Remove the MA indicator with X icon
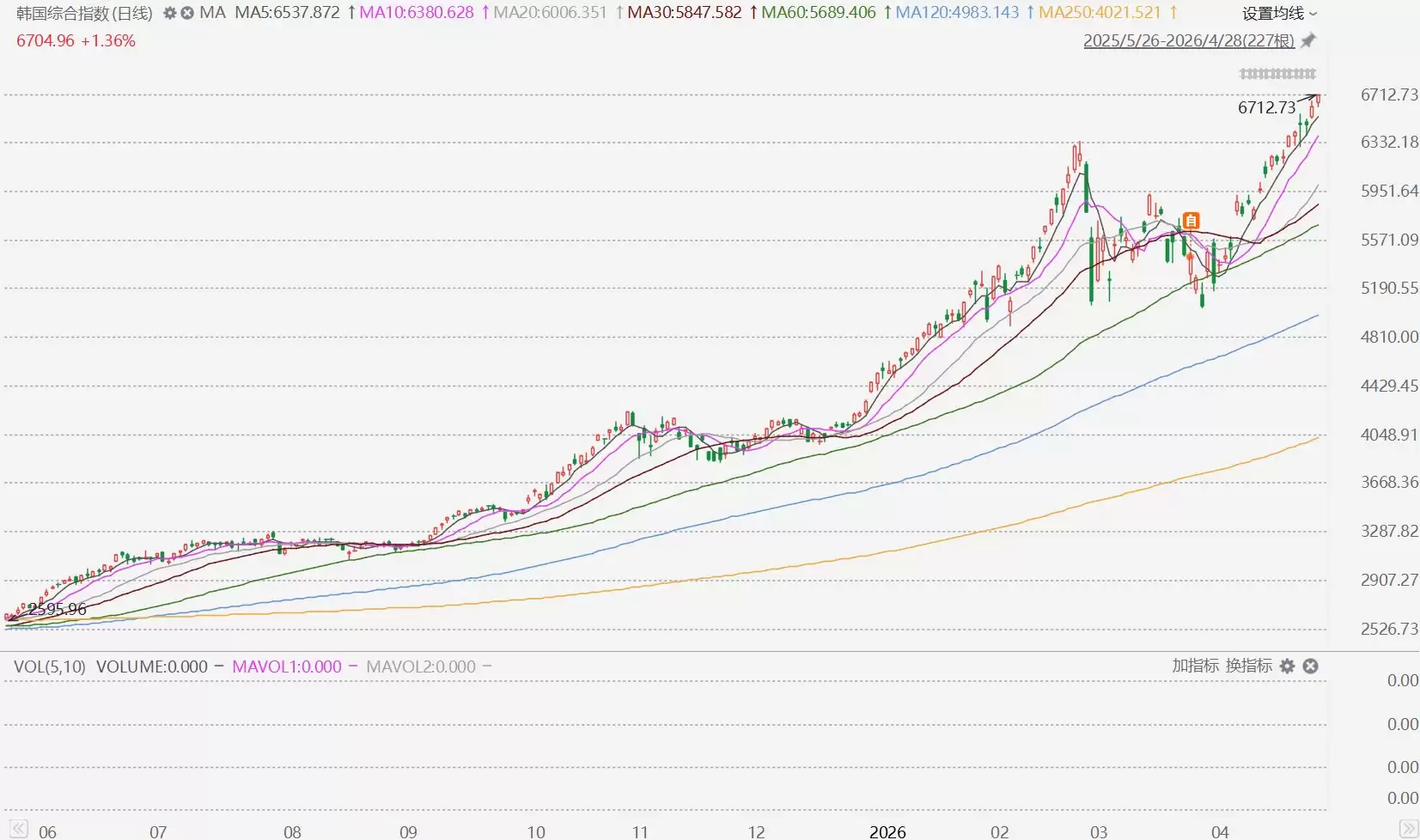This screenshot has height=840, width=1420. 186,14
